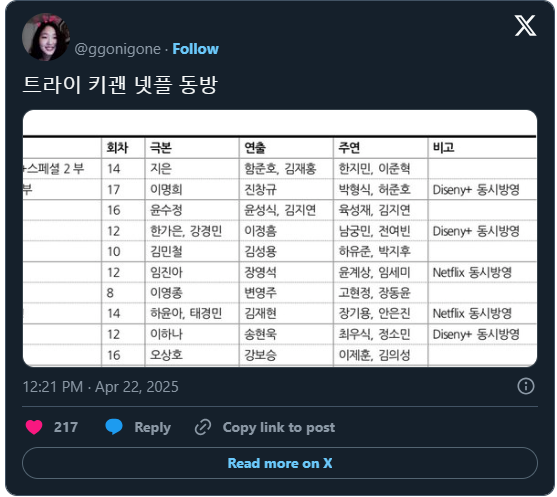This screenshot has width=557, height=497.
Task: Copy link to post
Action: (279, 427)
